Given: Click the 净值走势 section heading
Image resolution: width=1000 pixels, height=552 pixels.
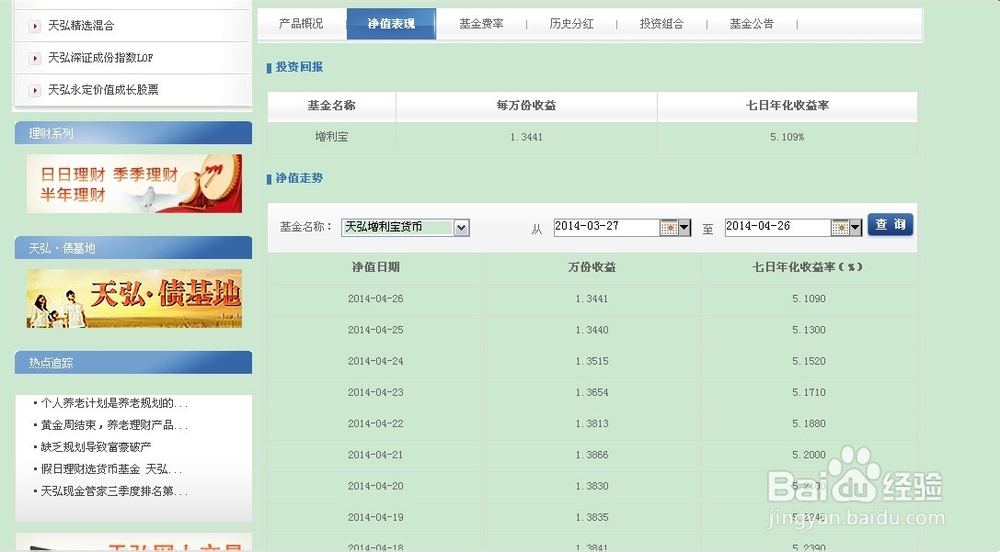Looking at the screenshot, I should pyautogui.click(x=299, y=178).
